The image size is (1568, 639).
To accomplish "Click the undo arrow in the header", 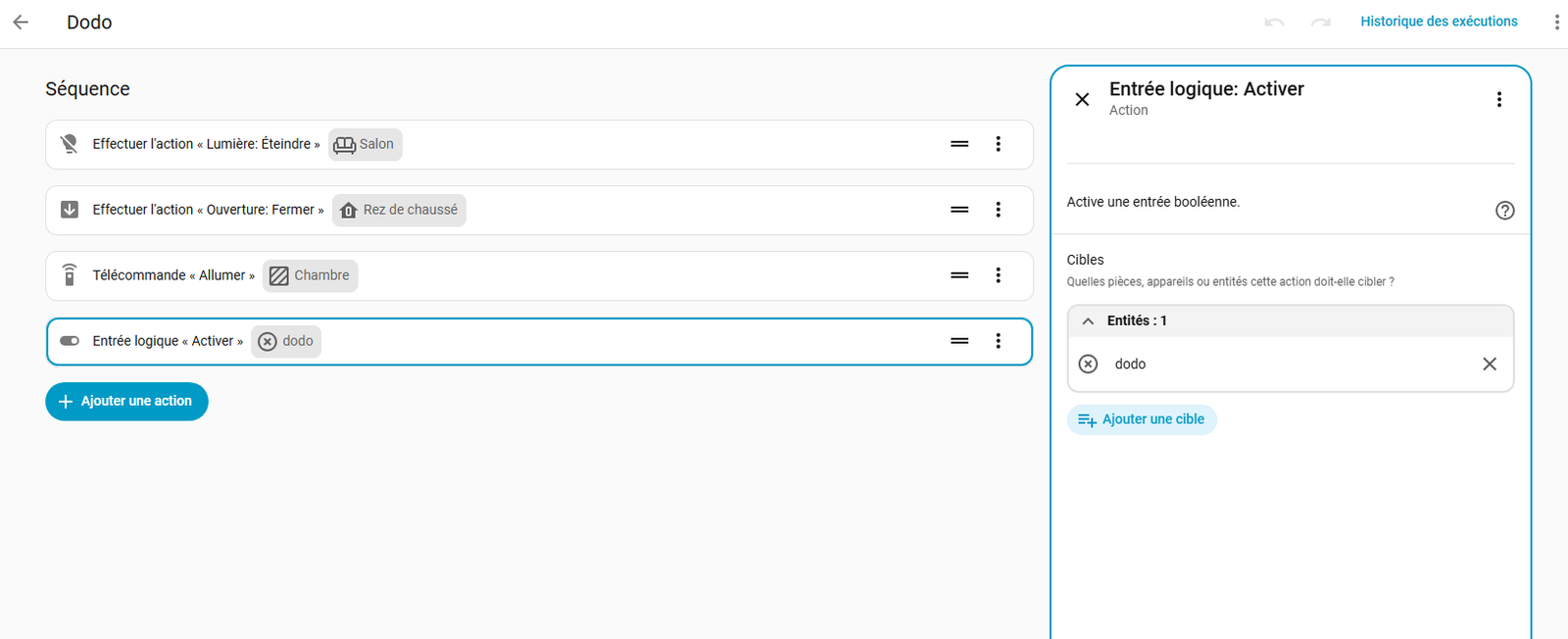I will (1274, 22).
